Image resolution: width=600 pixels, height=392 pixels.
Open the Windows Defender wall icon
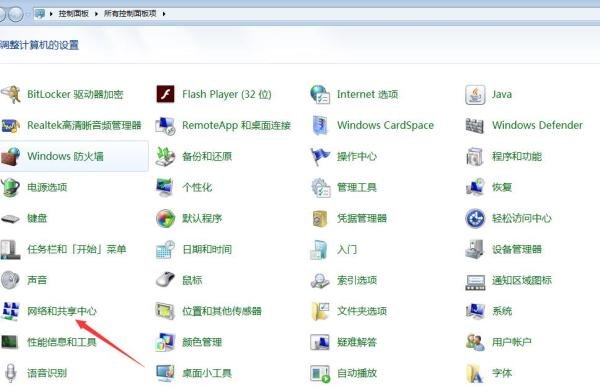[475, 125]
